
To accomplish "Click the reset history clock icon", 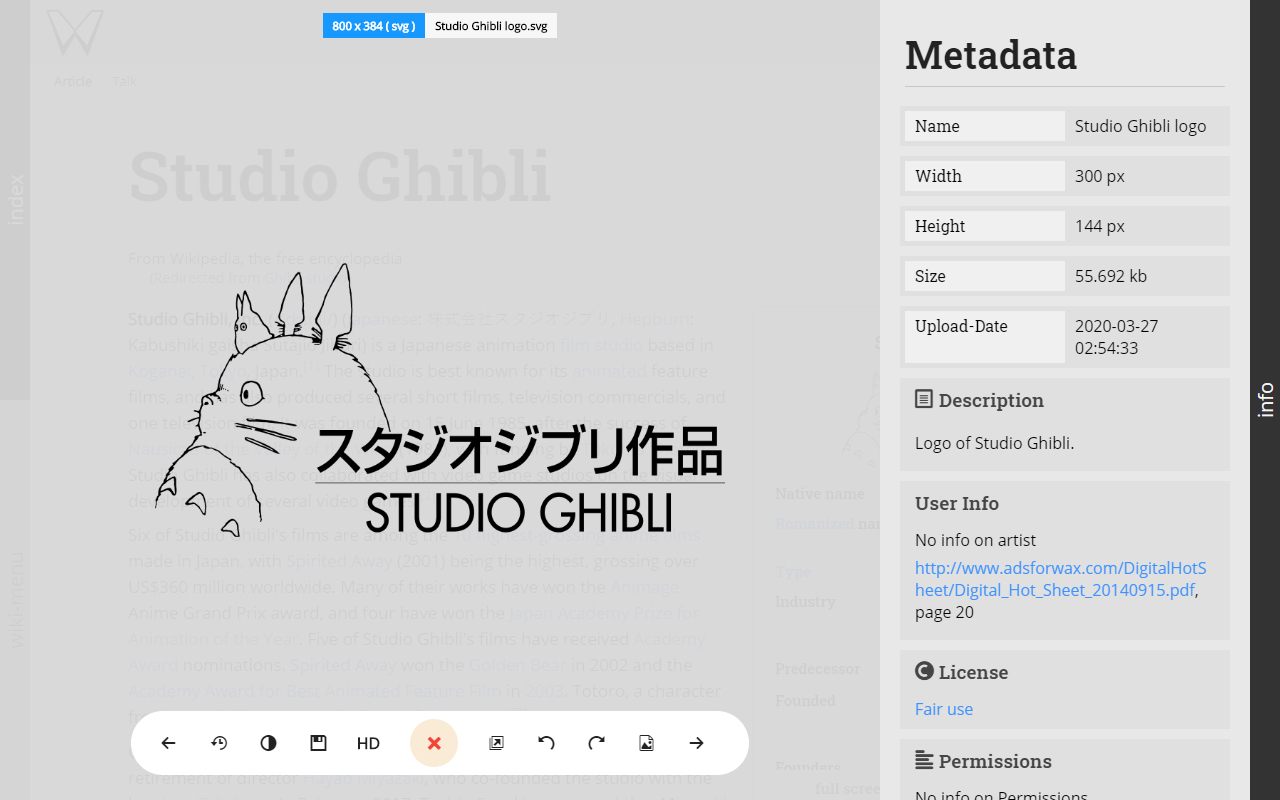I will 219,743.
